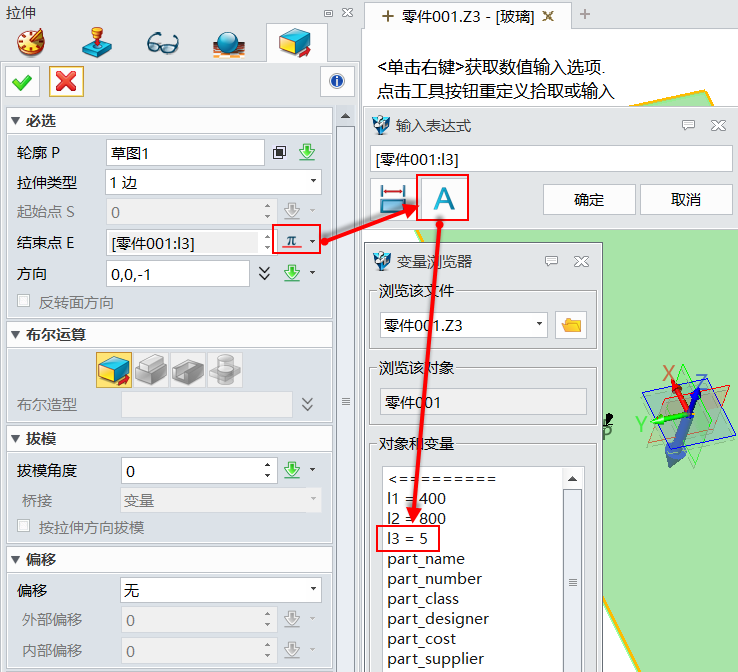Click the measure distance icon in 输入表达式

click(393, 199)
